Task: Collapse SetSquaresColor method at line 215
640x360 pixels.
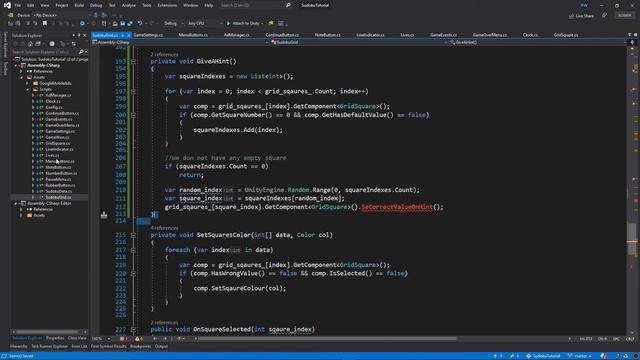Action: pos(133,235)
